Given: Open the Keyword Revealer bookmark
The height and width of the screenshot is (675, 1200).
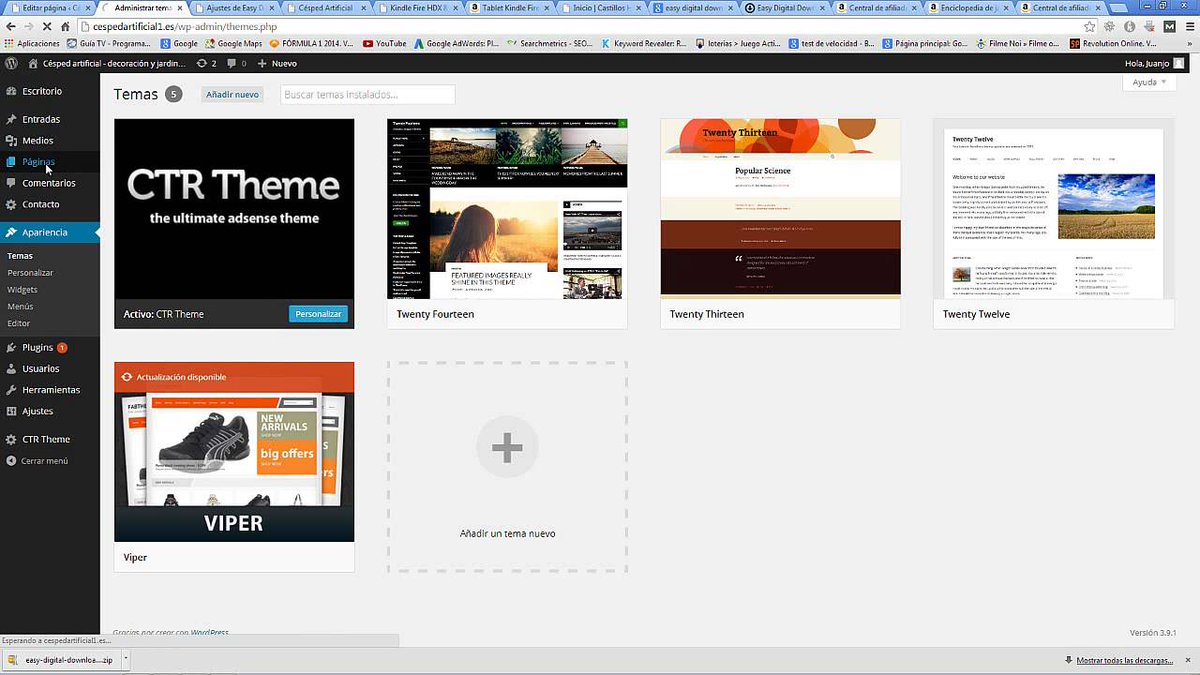Looking at the screenshot, I should pos(644,44).
